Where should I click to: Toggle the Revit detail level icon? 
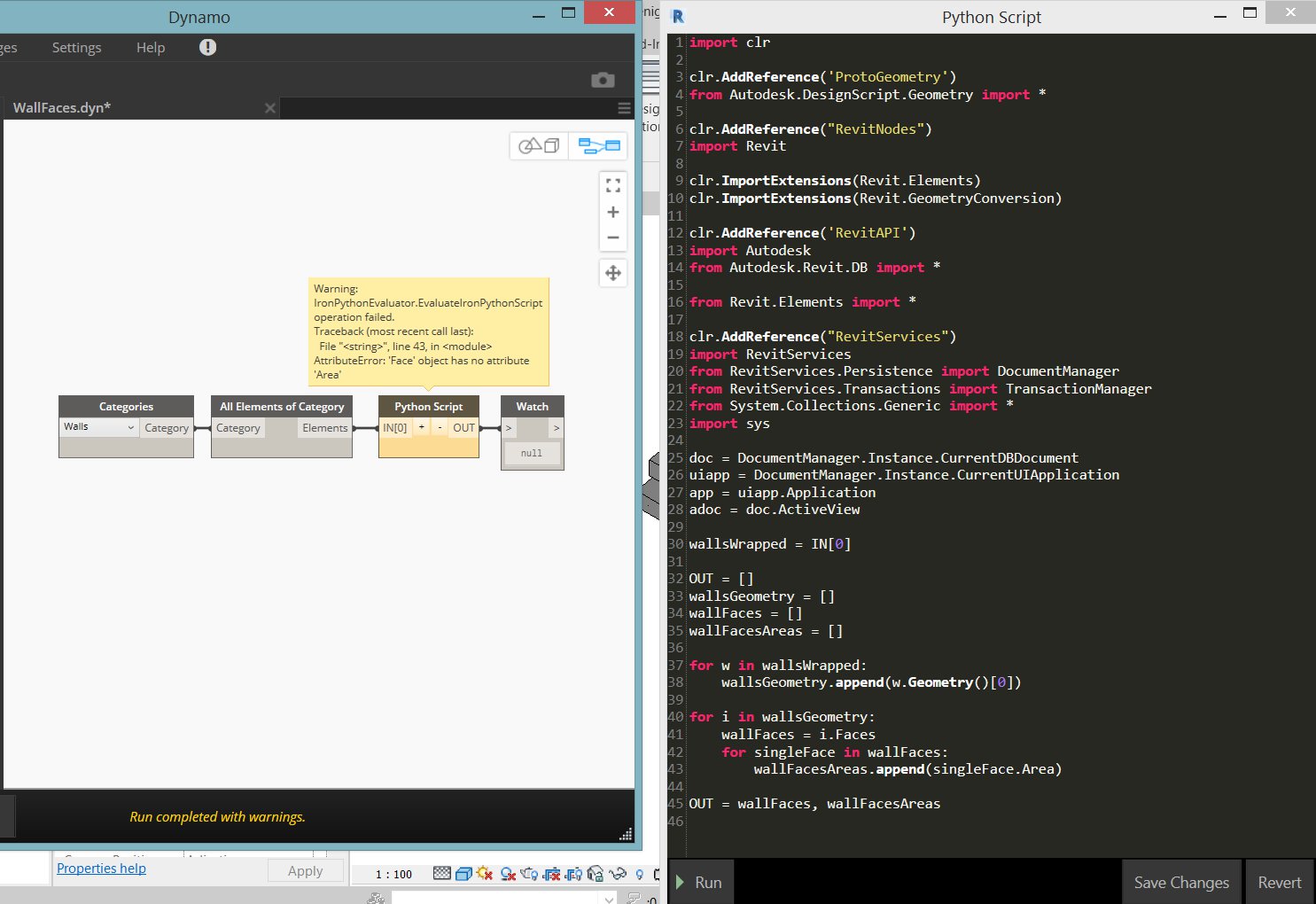pyautogui.click(x=441, y=874)
